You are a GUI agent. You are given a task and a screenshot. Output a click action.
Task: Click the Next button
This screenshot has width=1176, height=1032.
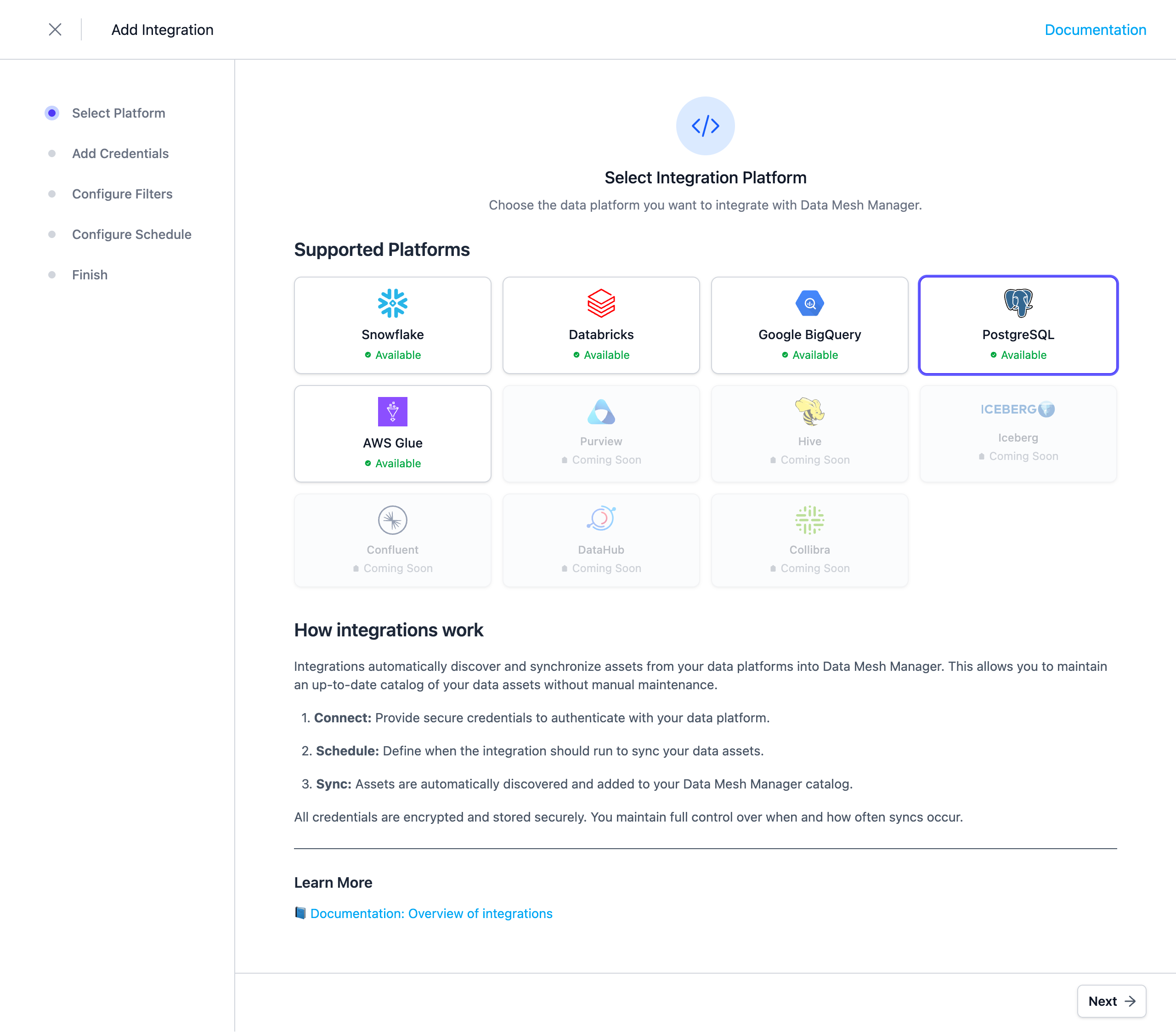click(x=1111, y=1001)
